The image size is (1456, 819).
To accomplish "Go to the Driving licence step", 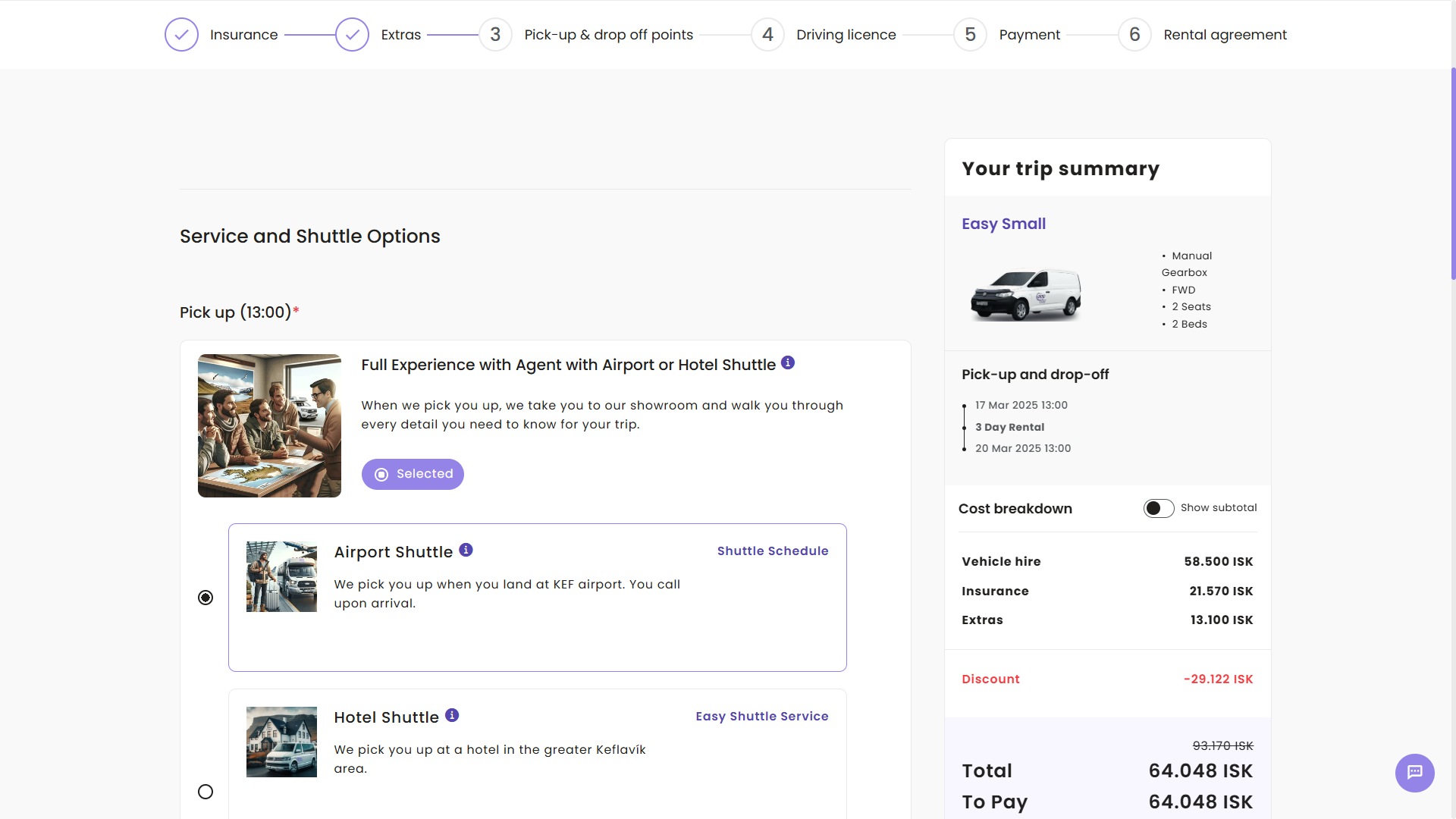I will coord(846,35).
